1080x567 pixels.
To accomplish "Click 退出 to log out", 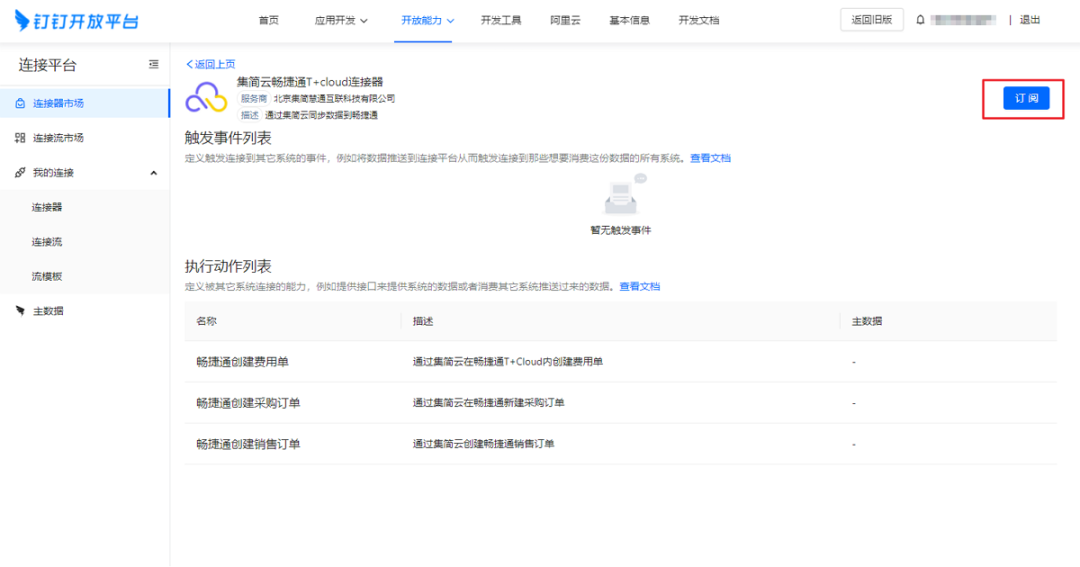I will point(1030,20).
